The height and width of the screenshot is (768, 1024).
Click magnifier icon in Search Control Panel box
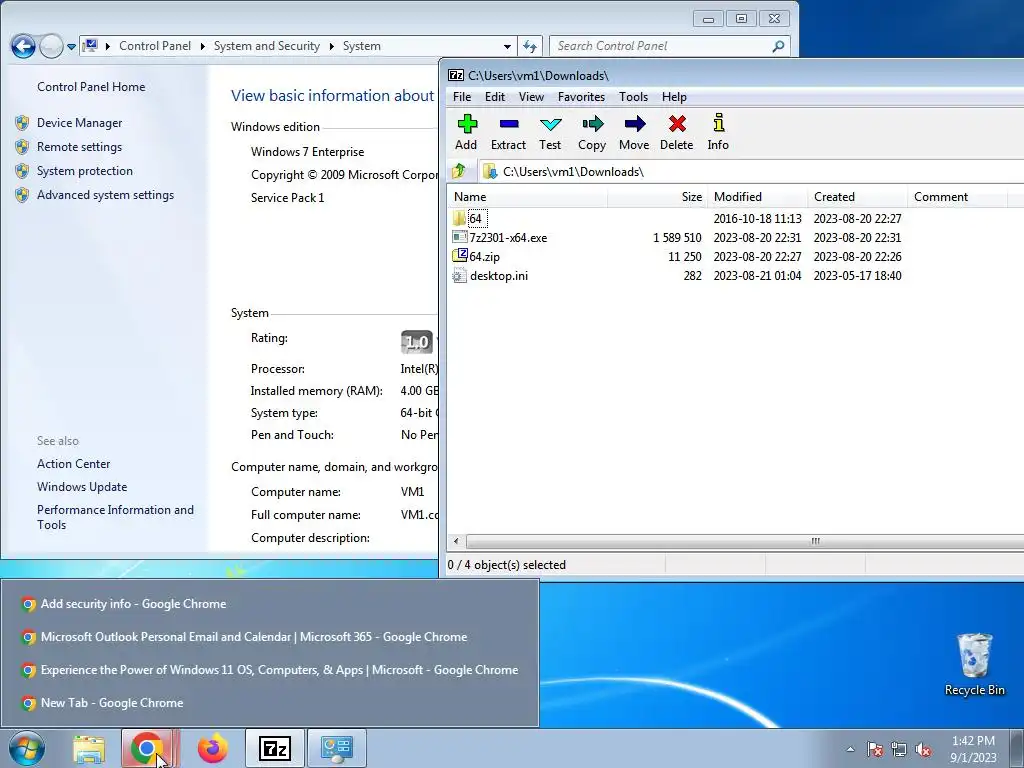pyautogui.click(x=778, y=46)
